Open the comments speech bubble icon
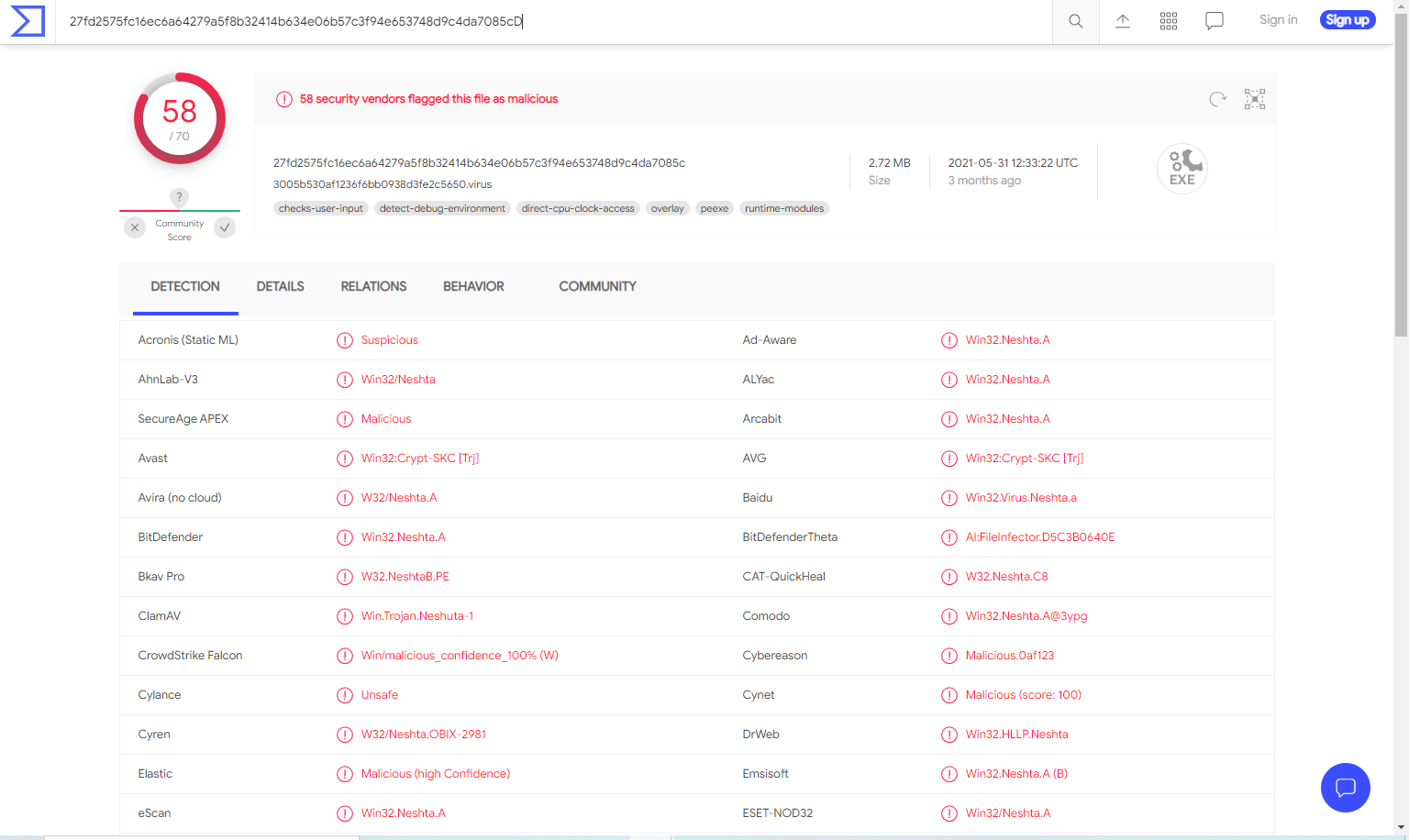 click(x=1214, y=21)
